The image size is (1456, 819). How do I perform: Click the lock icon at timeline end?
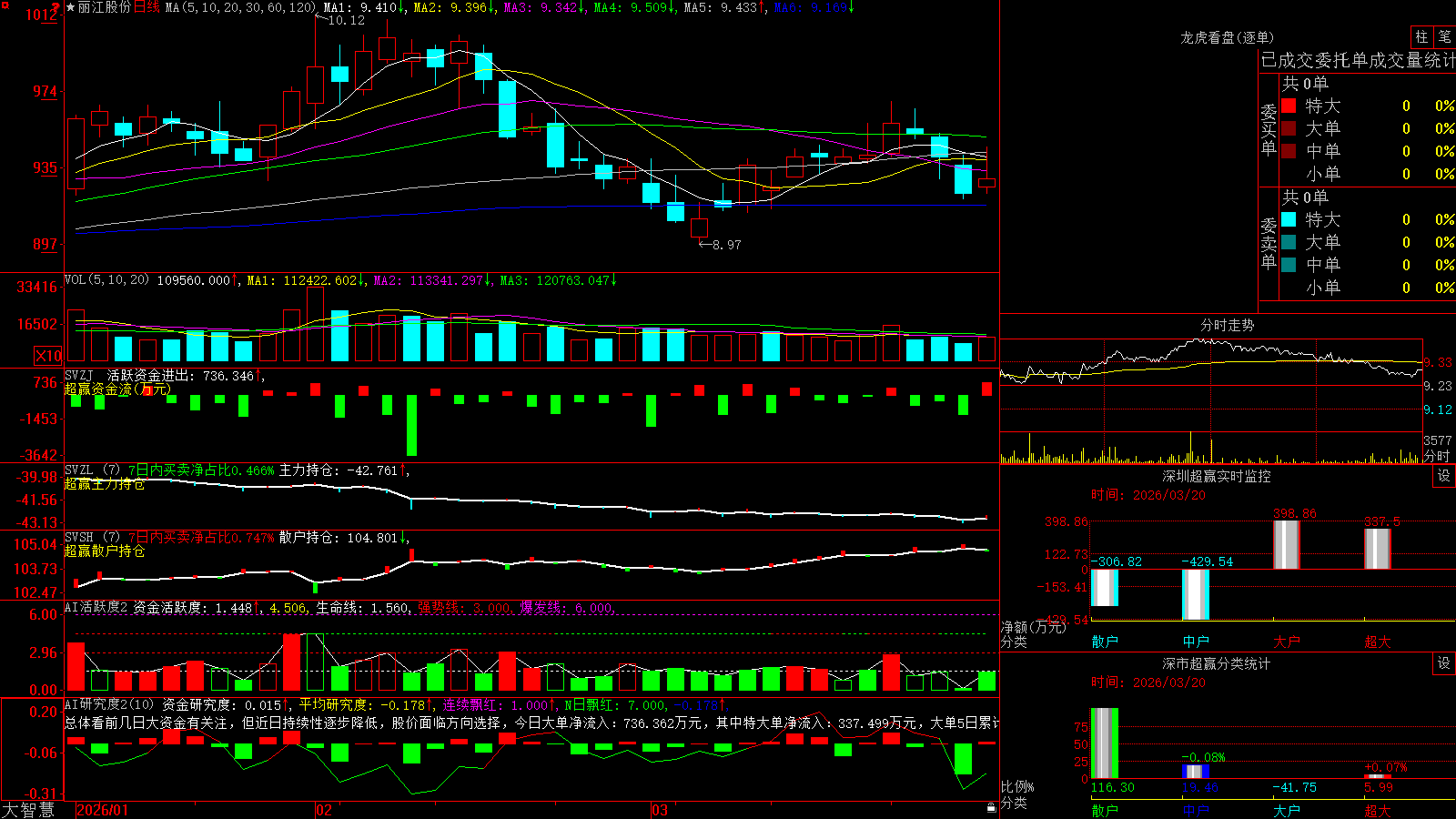click(992, 807)
